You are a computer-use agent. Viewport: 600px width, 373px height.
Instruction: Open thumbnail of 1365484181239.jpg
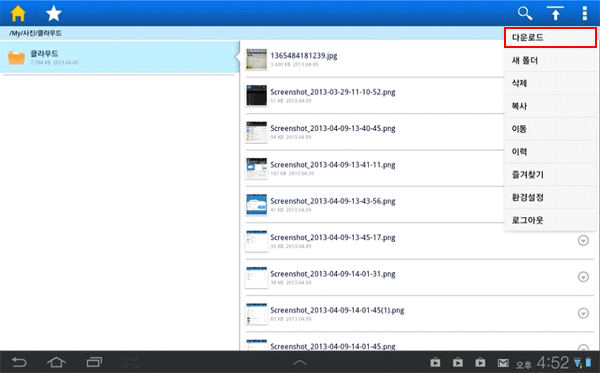(x=256, y=59)
